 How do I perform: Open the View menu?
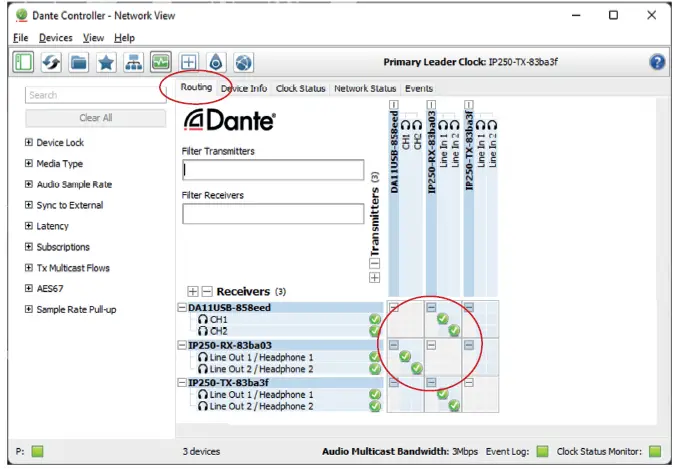point(93,38)
